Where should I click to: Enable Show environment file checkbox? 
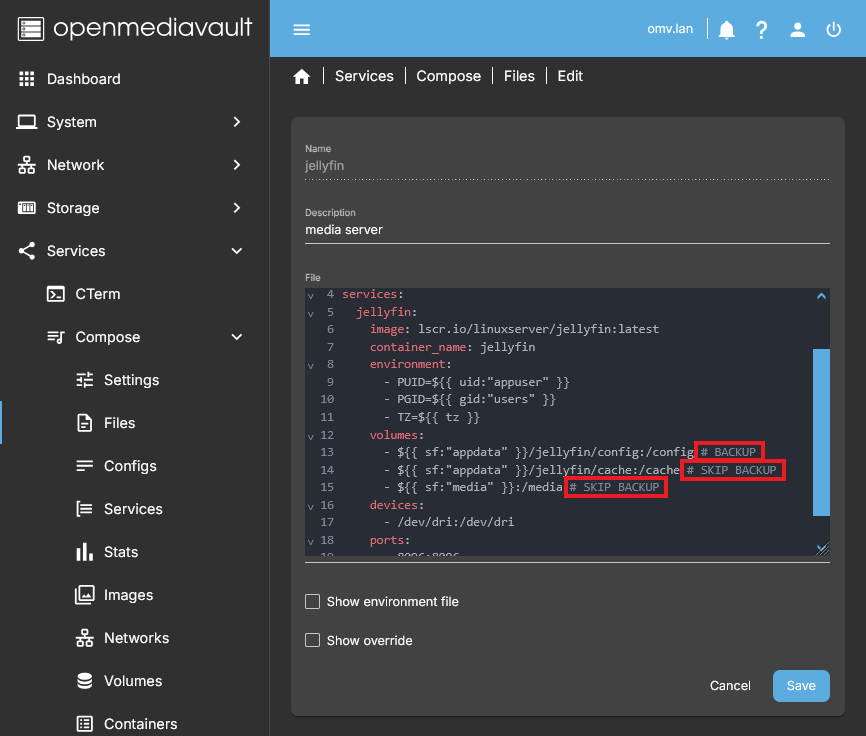pyautogui.click(x=313, y=602)
